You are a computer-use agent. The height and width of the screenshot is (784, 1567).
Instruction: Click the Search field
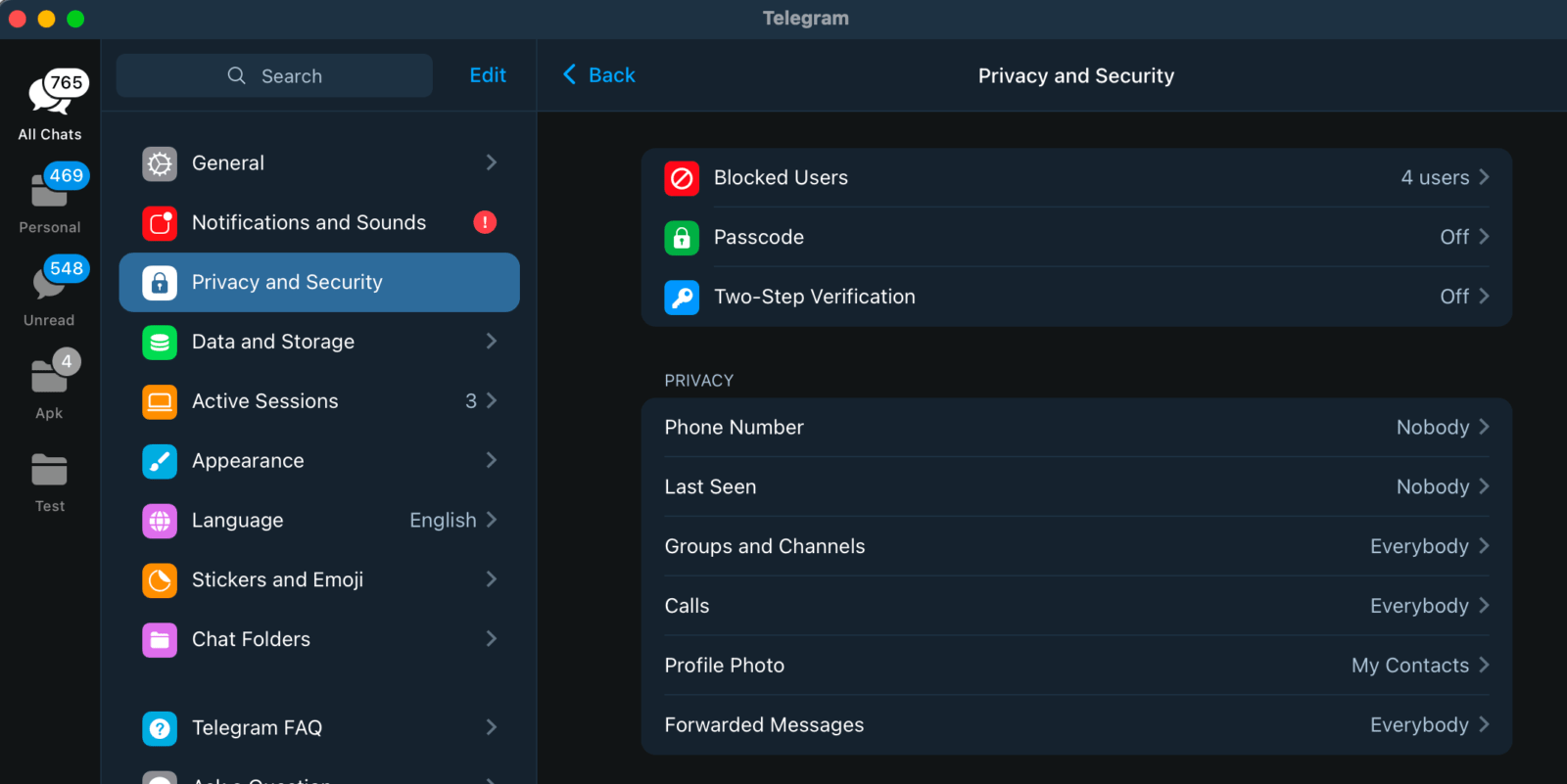tap(274, 75)
